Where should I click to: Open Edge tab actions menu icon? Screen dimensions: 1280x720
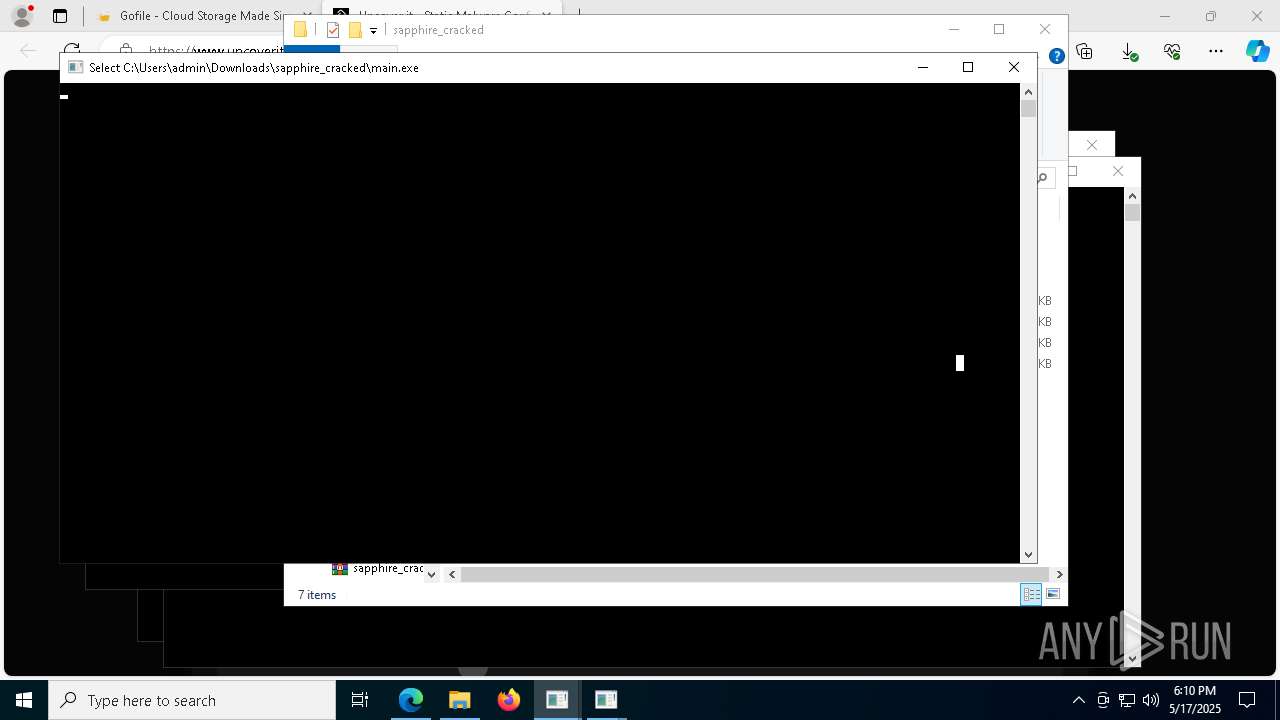pyautogui.click(x=60, y=16)
